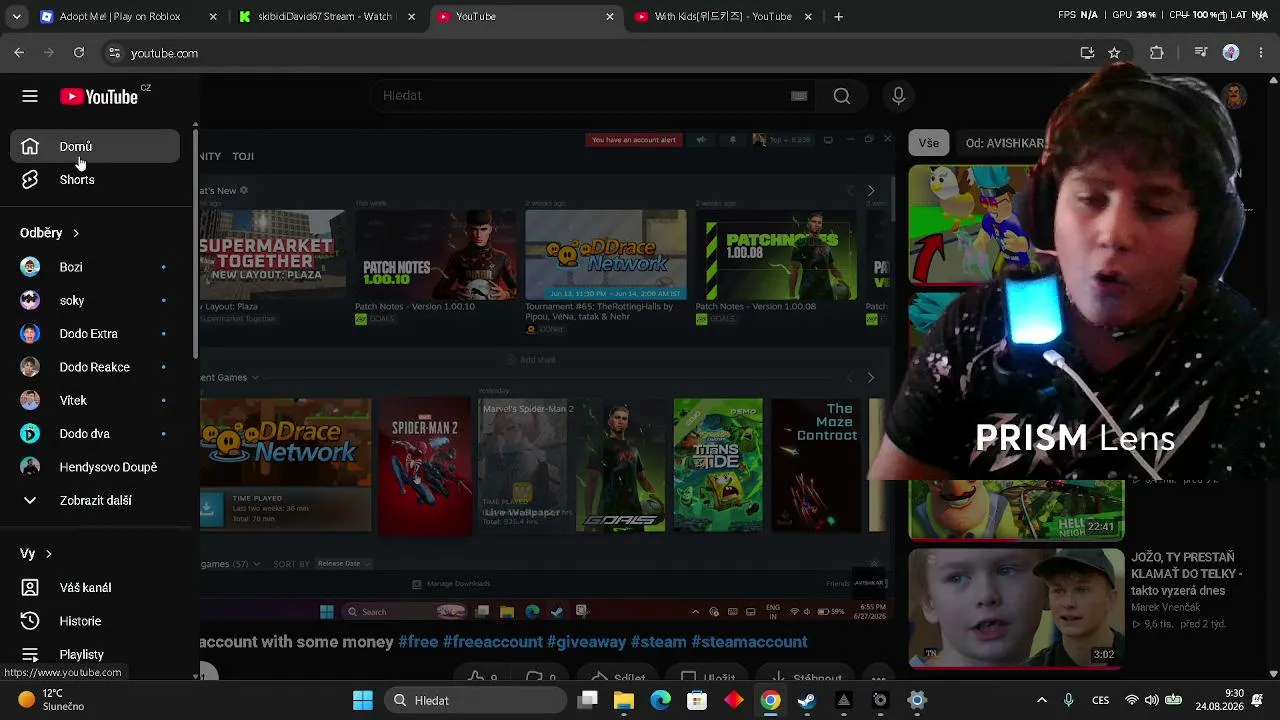Open Playlisty in the sidebar
The image size is (1280, 720).
(95, 654)
